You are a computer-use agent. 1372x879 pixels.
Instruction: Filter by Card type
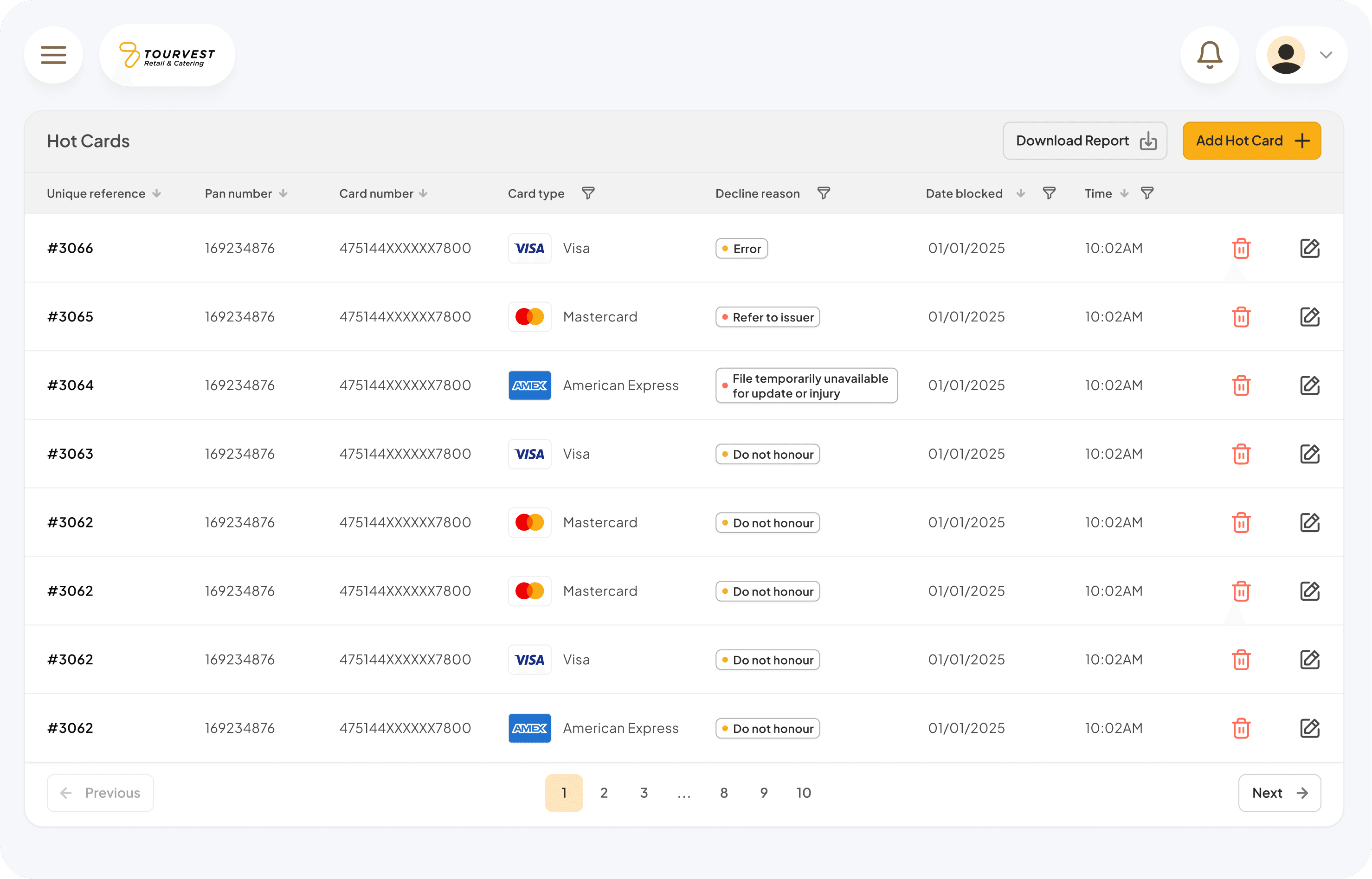588,193
